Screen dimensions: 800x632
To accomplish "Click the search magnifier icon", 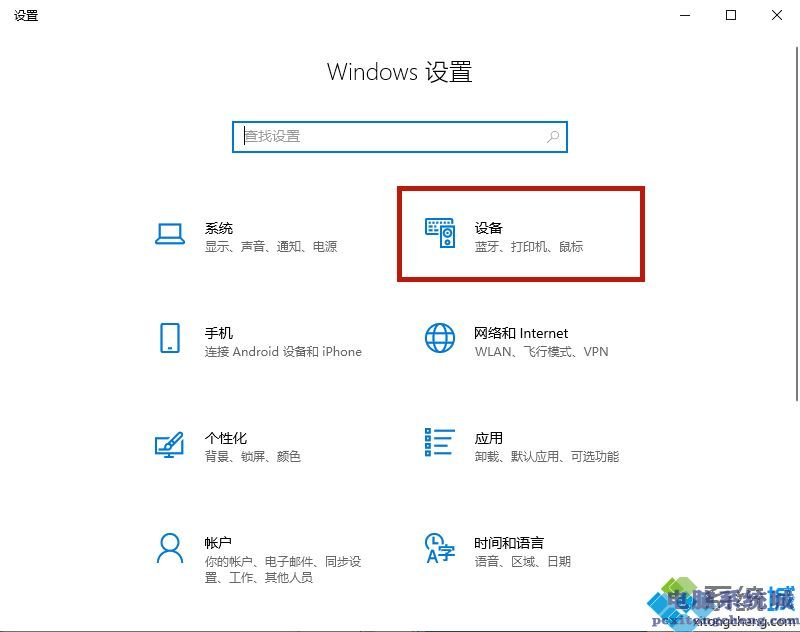I will 553,137.
